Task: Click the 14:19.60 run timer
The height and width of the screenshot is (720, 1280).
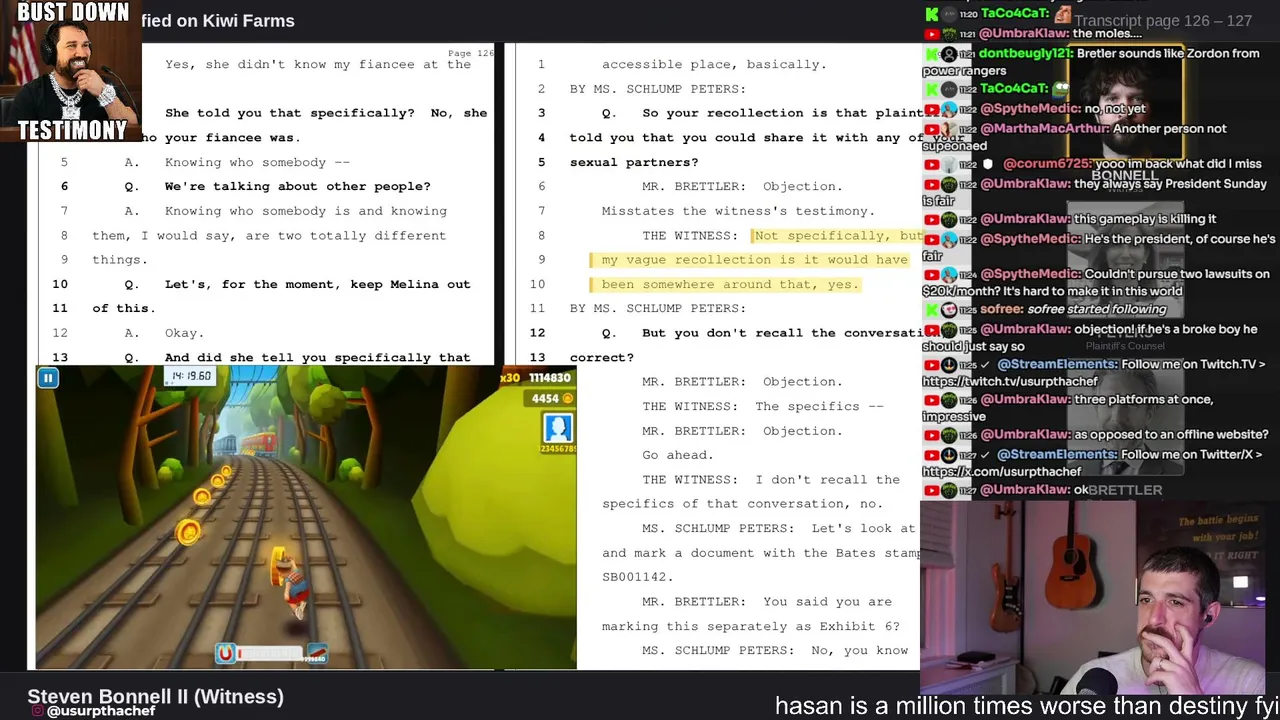Action: click(191, 376)
